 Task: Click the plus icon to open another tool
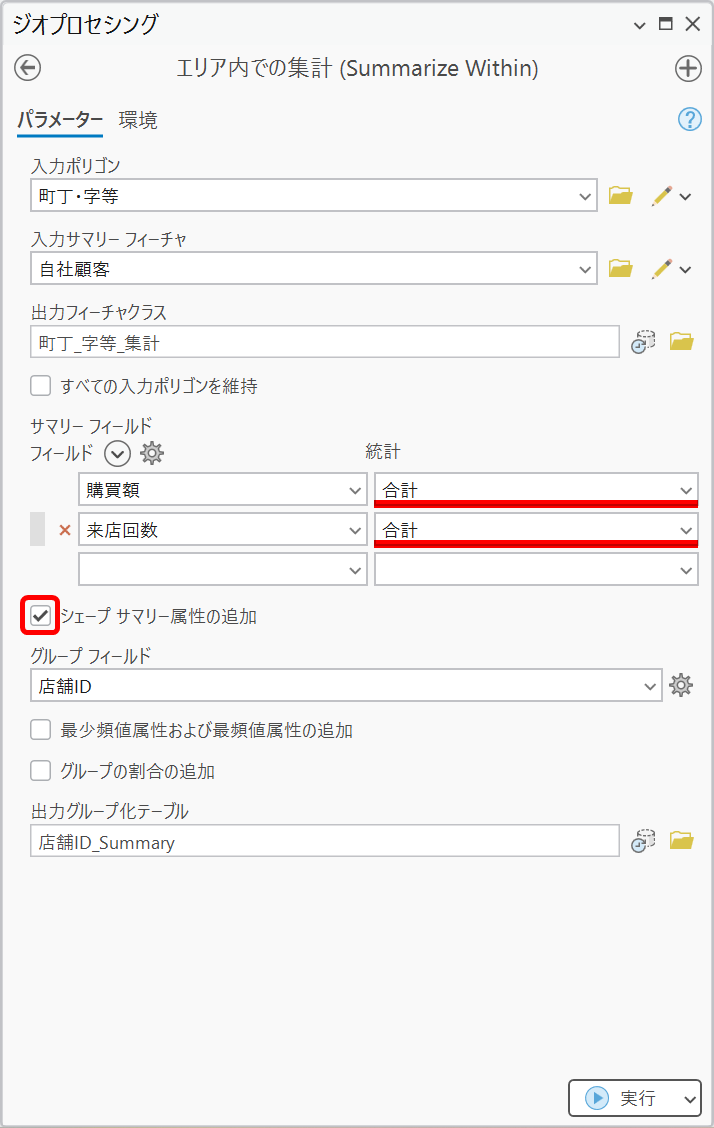click(688, 68)
